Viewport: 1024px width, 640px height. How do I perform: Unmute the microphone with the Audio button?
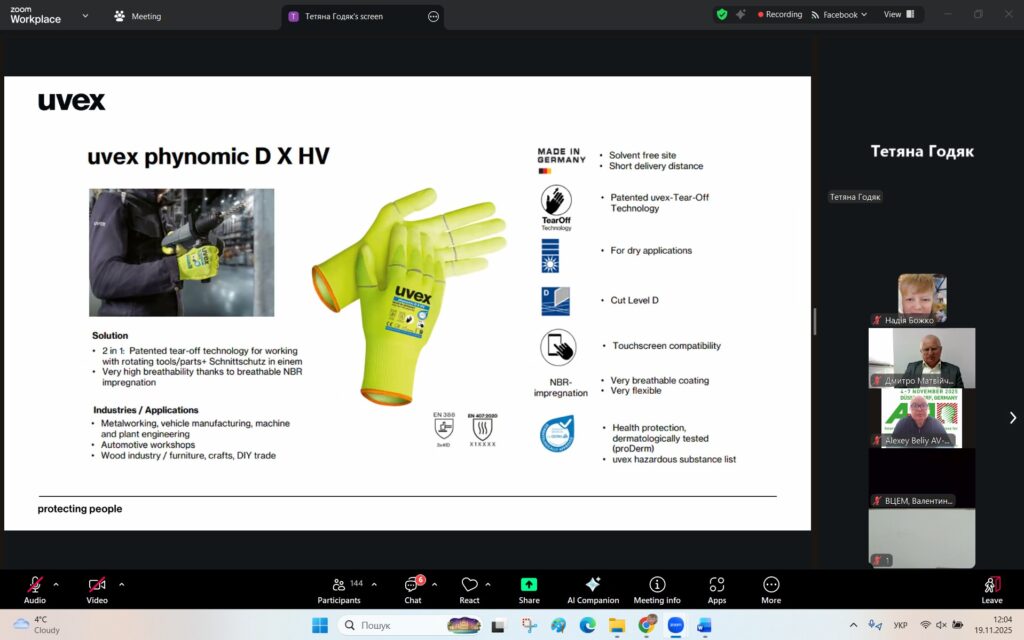pos(35,586)
